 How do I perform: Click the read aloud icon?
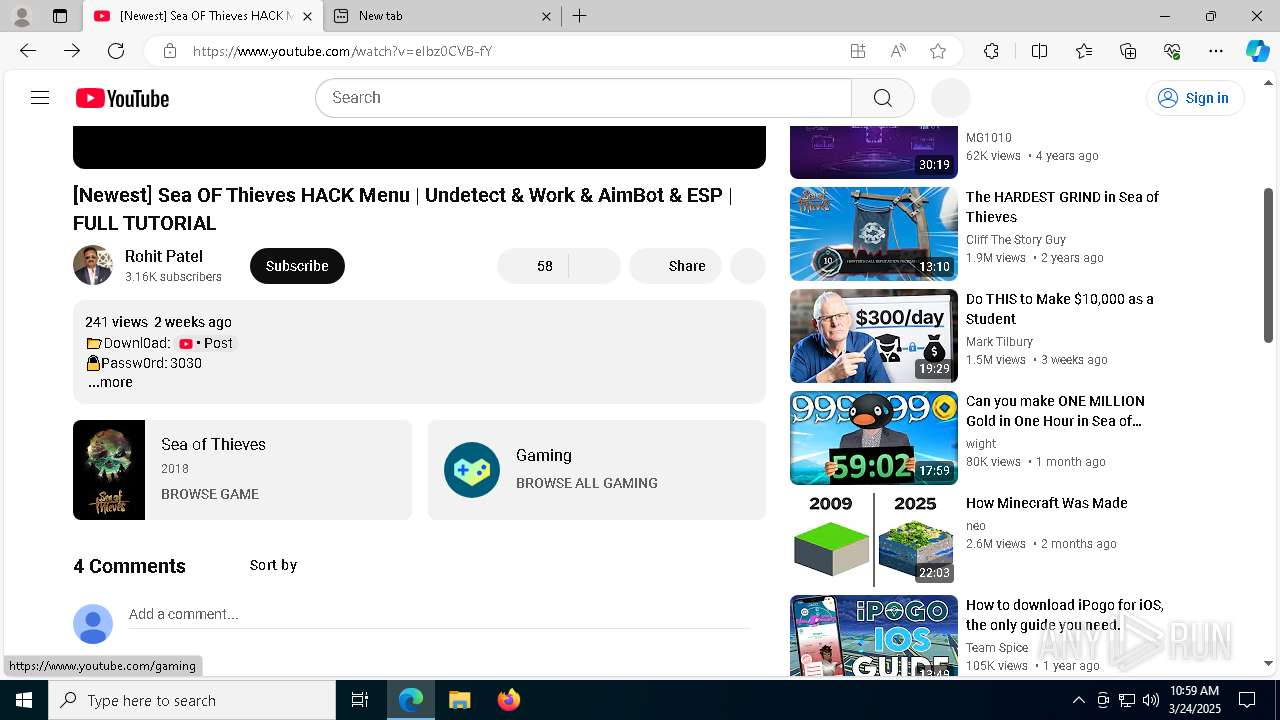pyautogui.click(x=898, y=51)
